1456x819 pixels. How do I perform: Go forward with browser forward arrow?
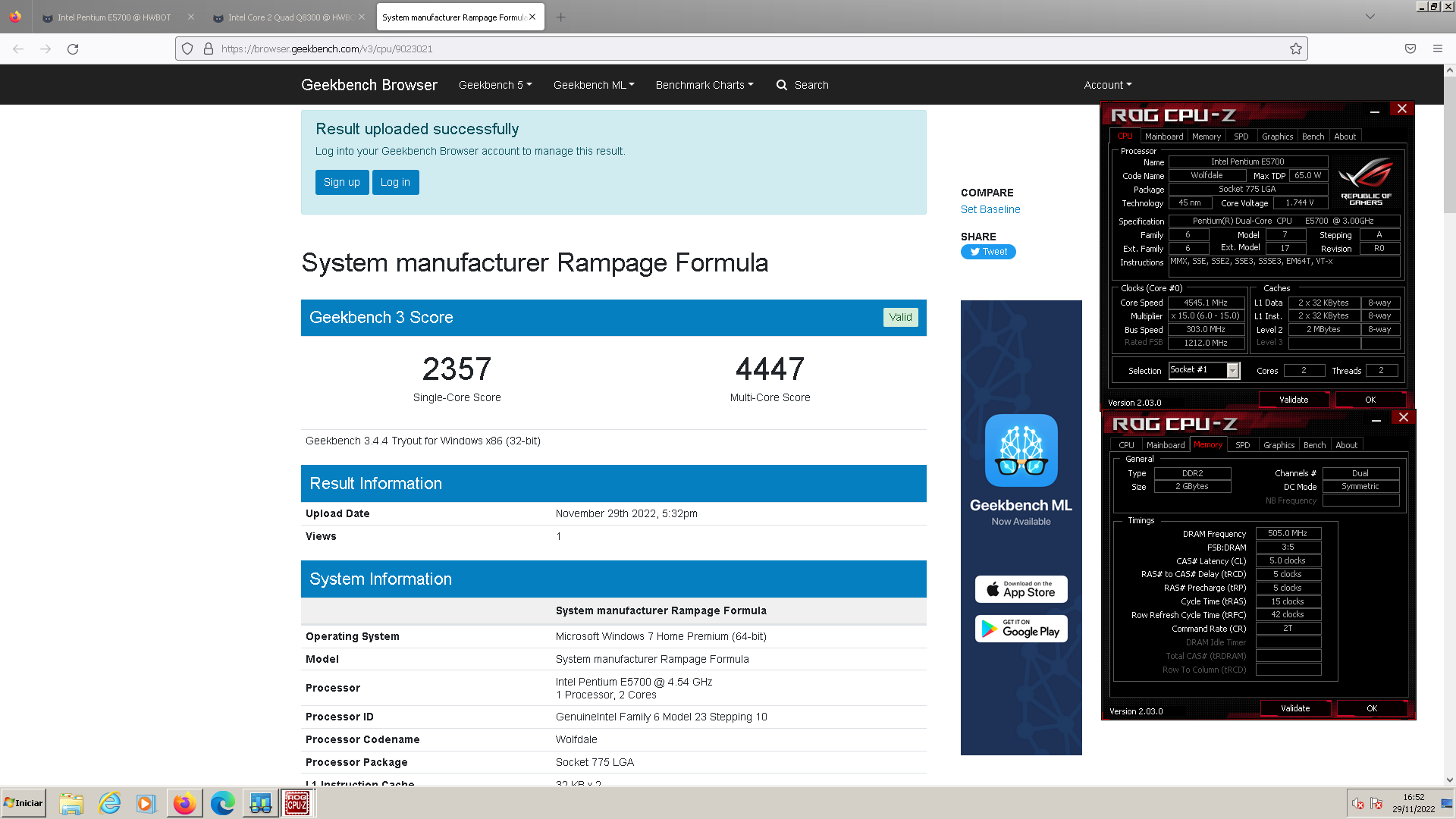click(x=45, y=49)
